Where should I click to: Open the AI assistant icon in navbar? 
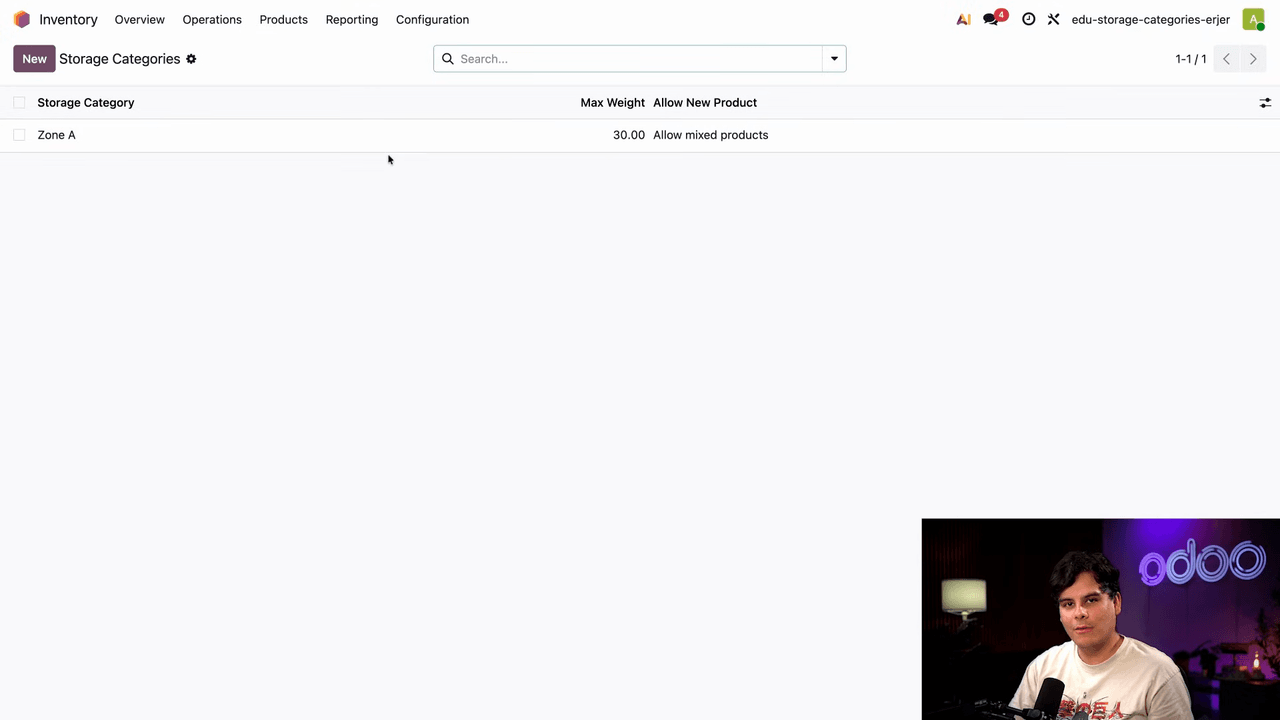coord(963,20)
